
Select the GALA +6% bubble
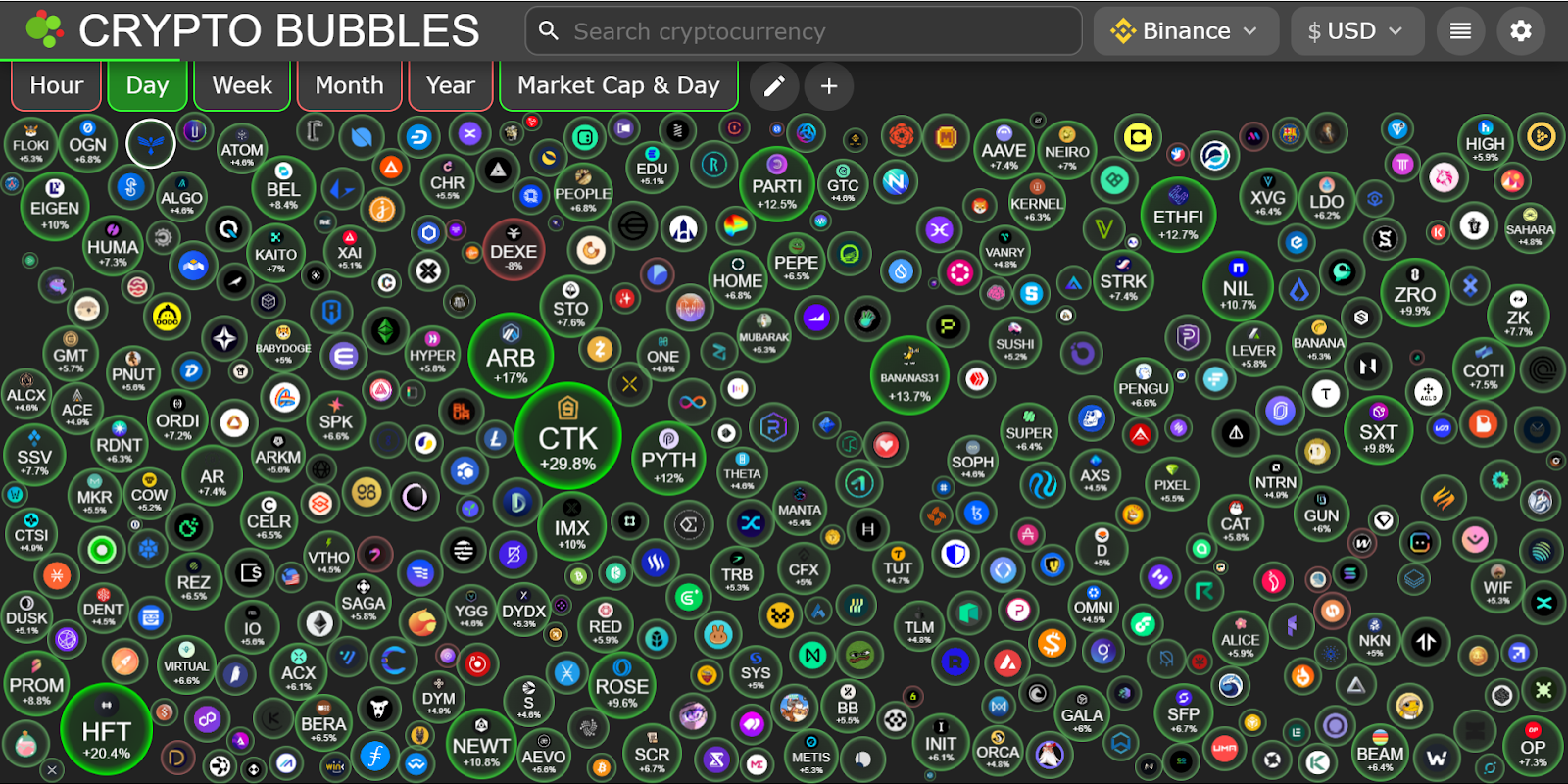(1082, 714)
